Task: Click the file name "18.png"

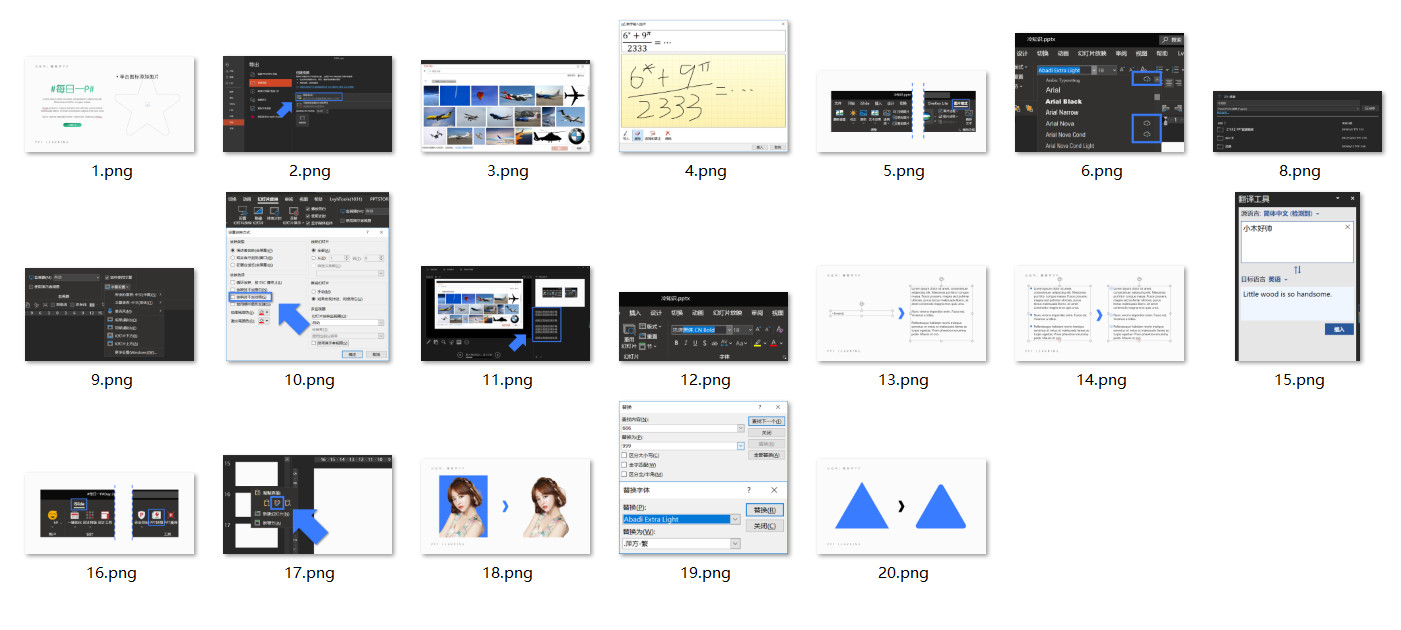Action: click(506, 573)
